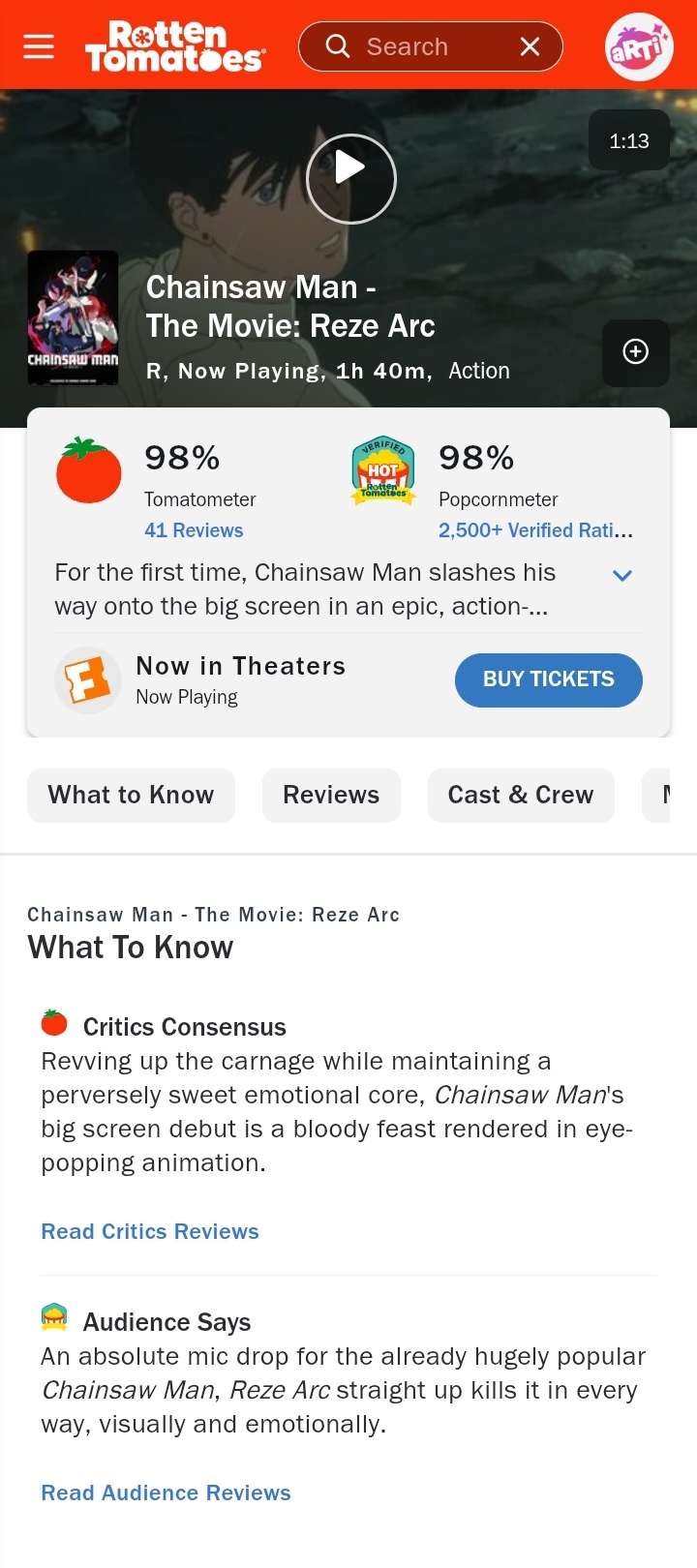This screenshot has width=697, height=1568.
Task: Expand the movie synopsis chevron
Action: coord(622,576)
